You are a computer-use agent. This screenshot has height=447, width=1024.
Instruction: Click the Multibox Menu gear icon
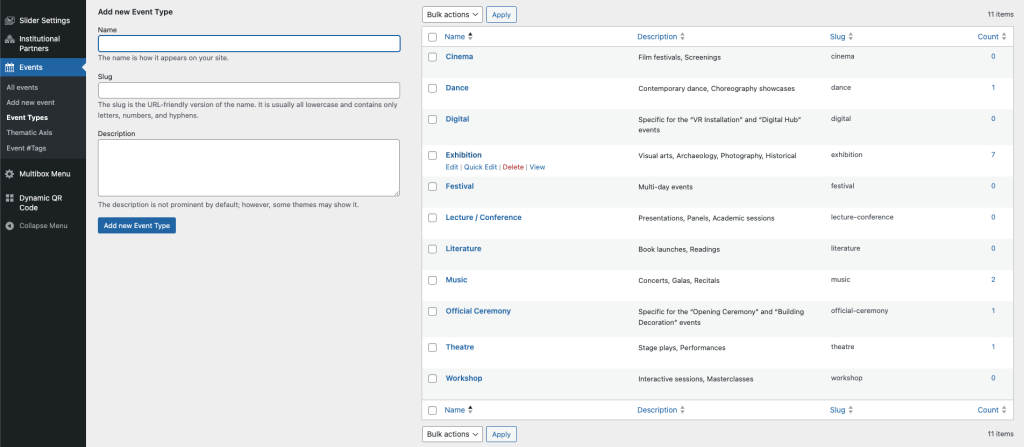click(9, 174)
